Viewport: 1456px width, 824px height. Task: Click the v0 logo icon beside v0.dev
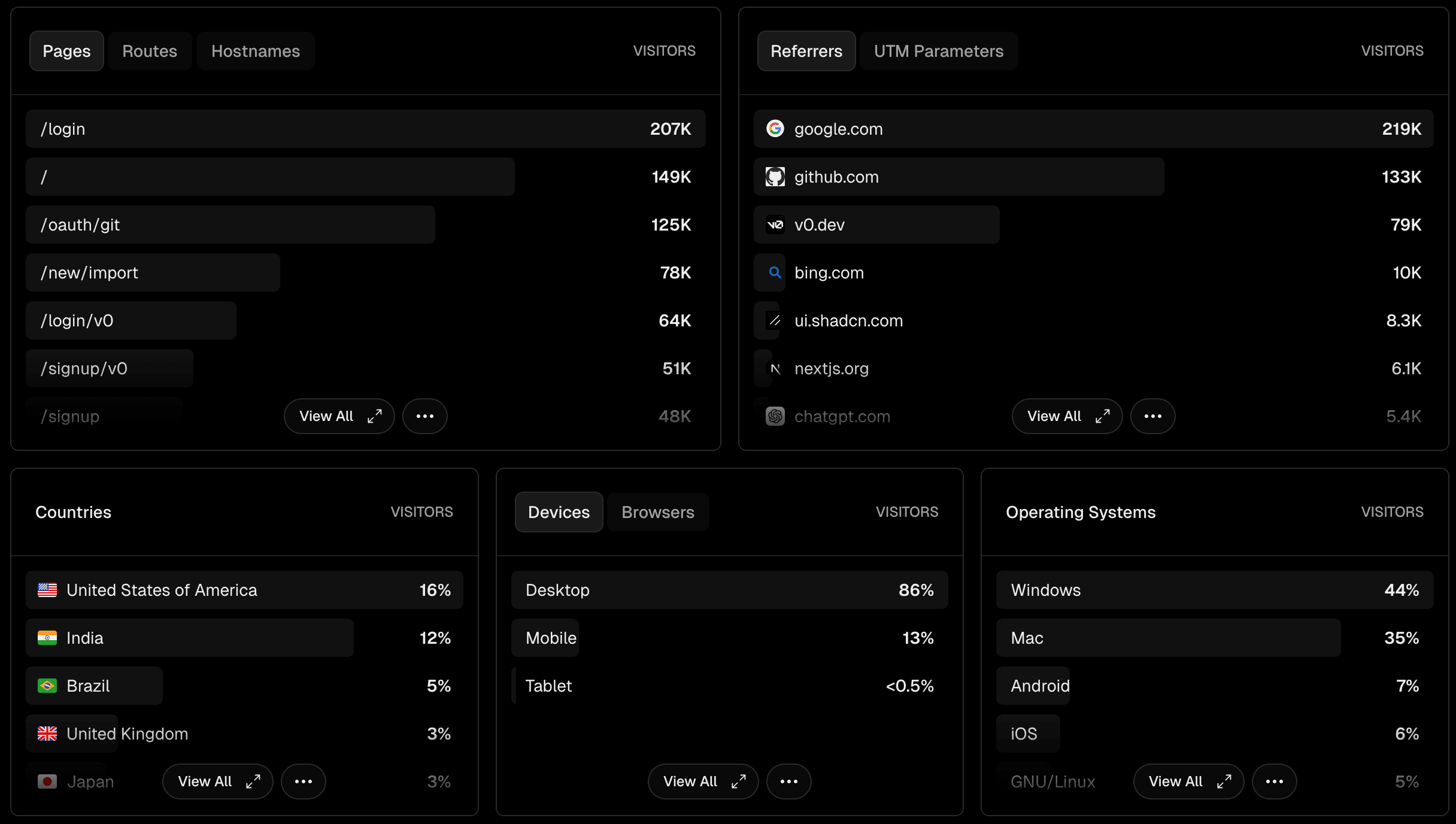(775, 225)
